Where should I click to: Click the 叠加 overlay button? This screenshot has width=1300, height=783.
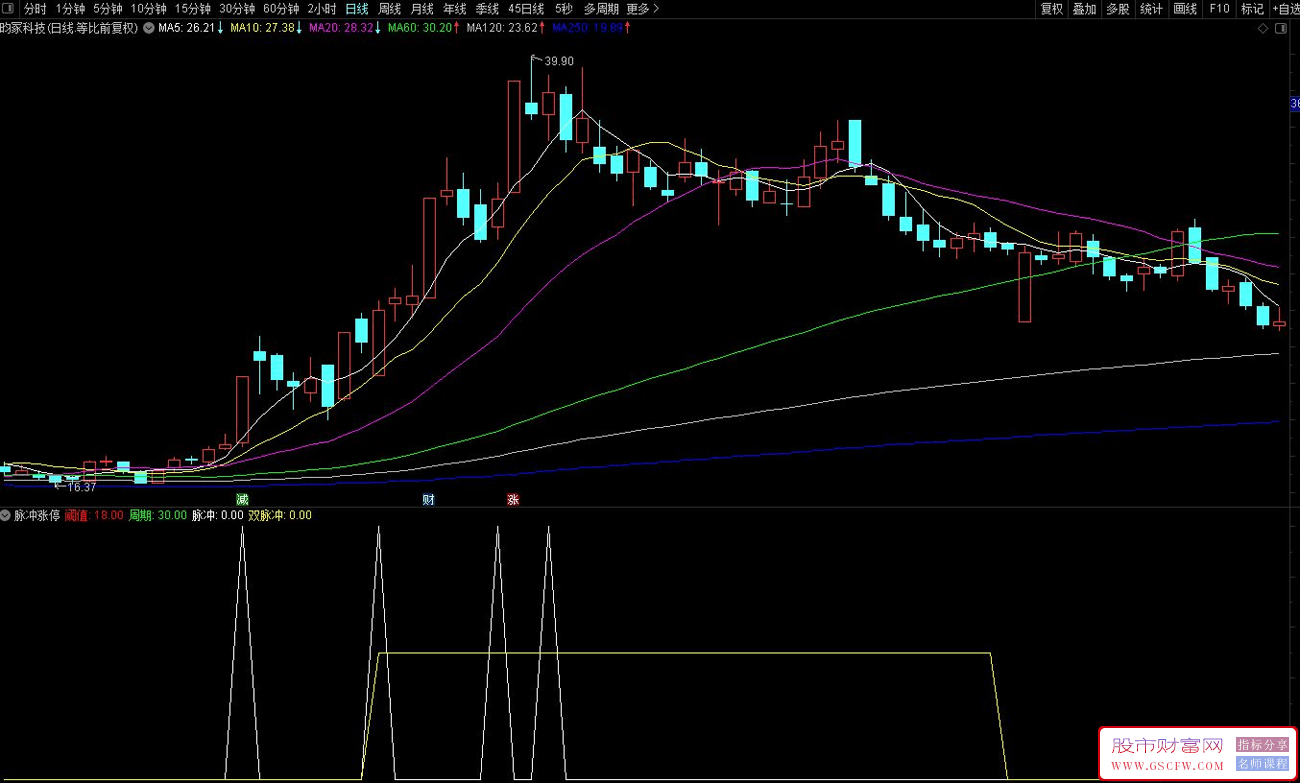click(1084, 9)
